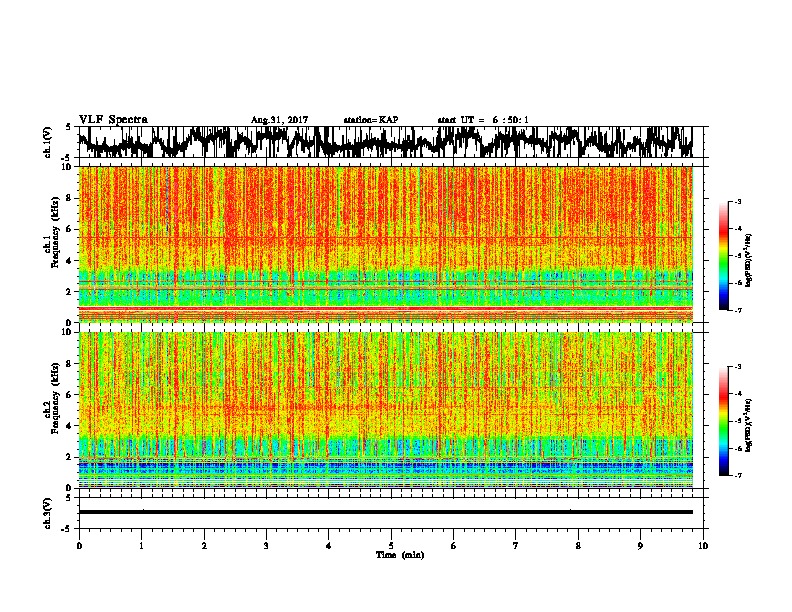The image size is (792, 612).
Task: Click the "8" kHz tick on ch.1 frequency axis
Action: (70, 198)
